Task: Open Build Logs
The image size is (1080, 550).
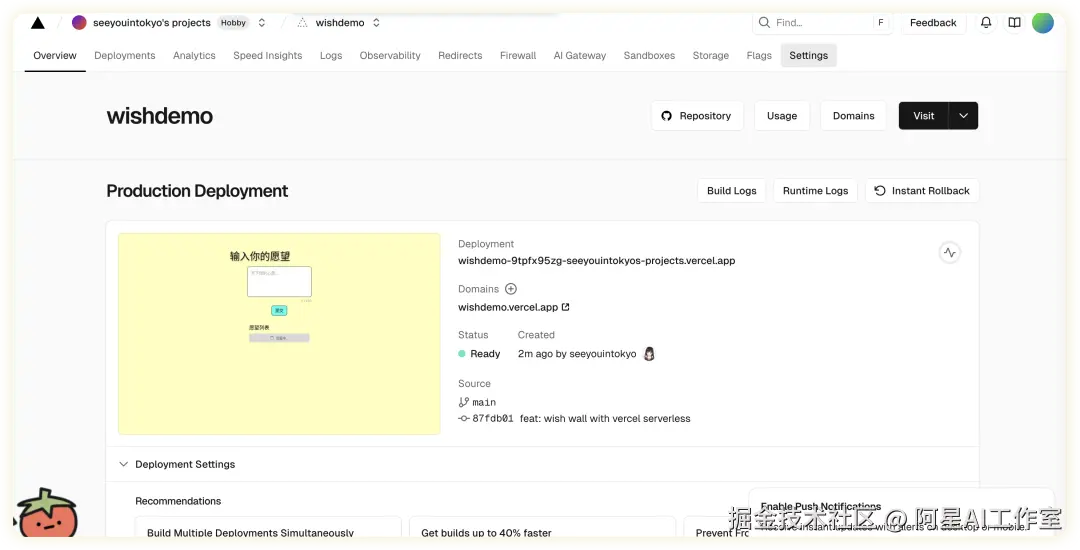Action: coord(731,191)
